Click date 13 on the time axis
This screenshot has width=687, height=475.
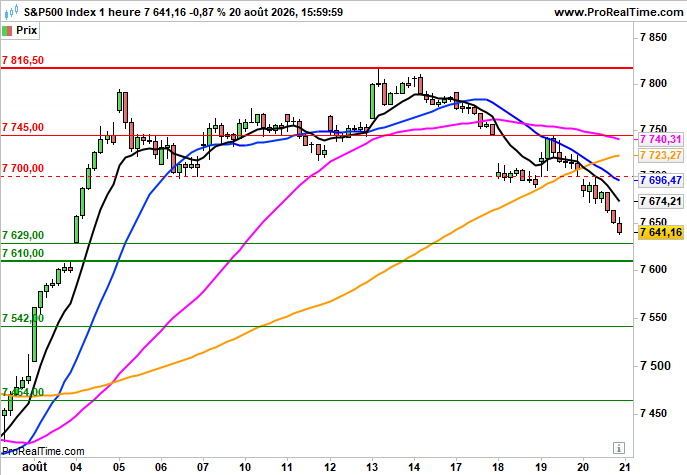[x=372, y=467]
